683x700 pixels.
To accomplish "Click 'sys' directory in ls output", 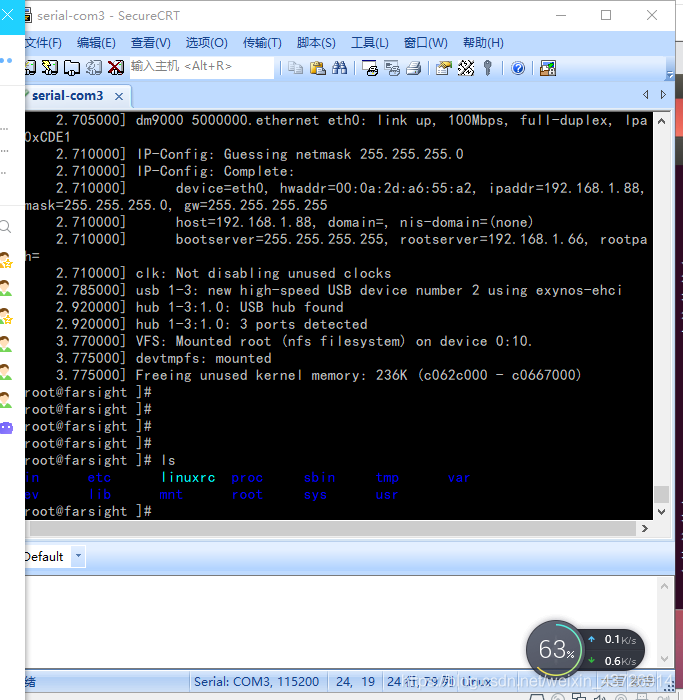I will pos(315,495).
